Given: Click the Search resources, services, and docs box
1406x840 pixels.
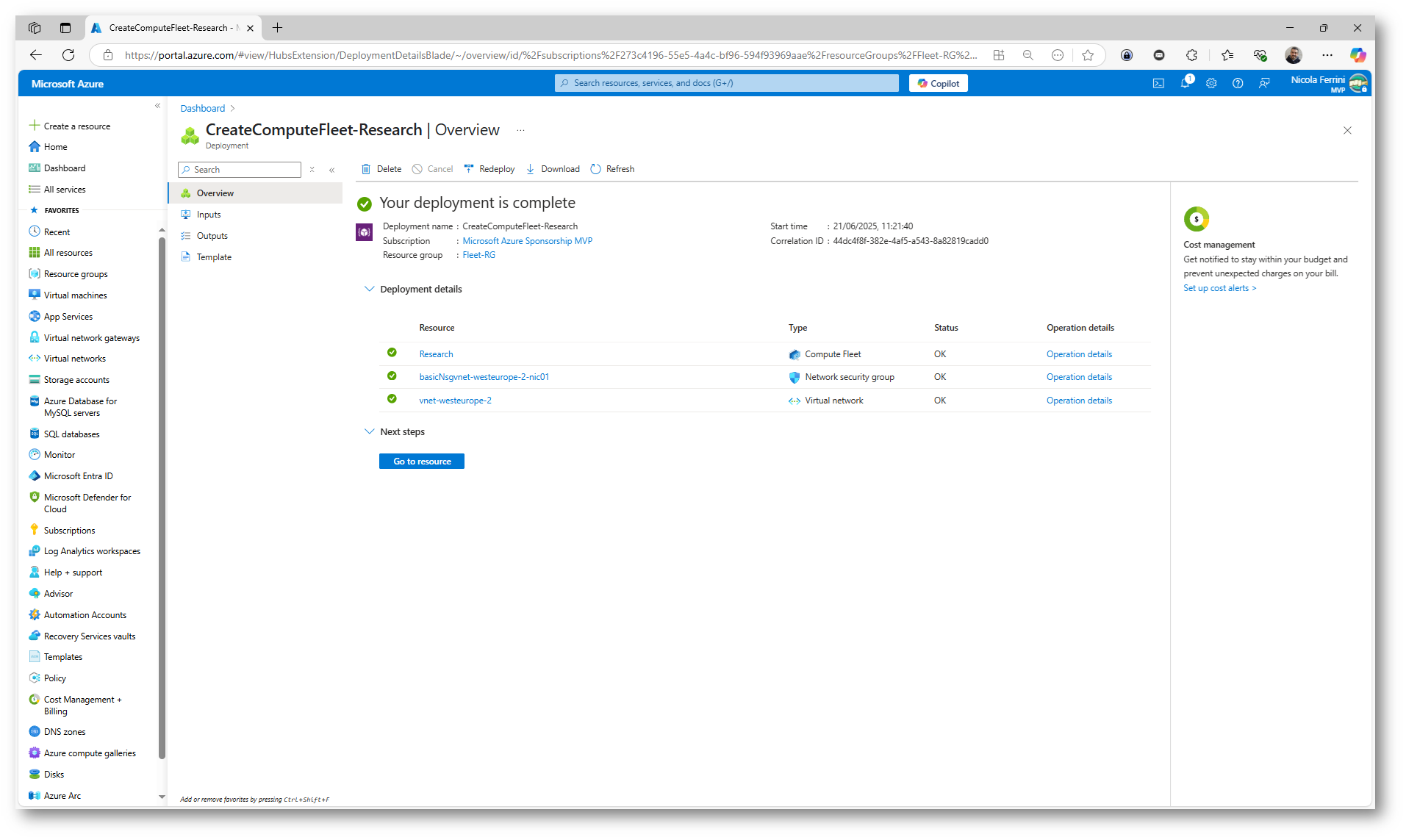Looking at the screenshot, I should click(726, 83).
